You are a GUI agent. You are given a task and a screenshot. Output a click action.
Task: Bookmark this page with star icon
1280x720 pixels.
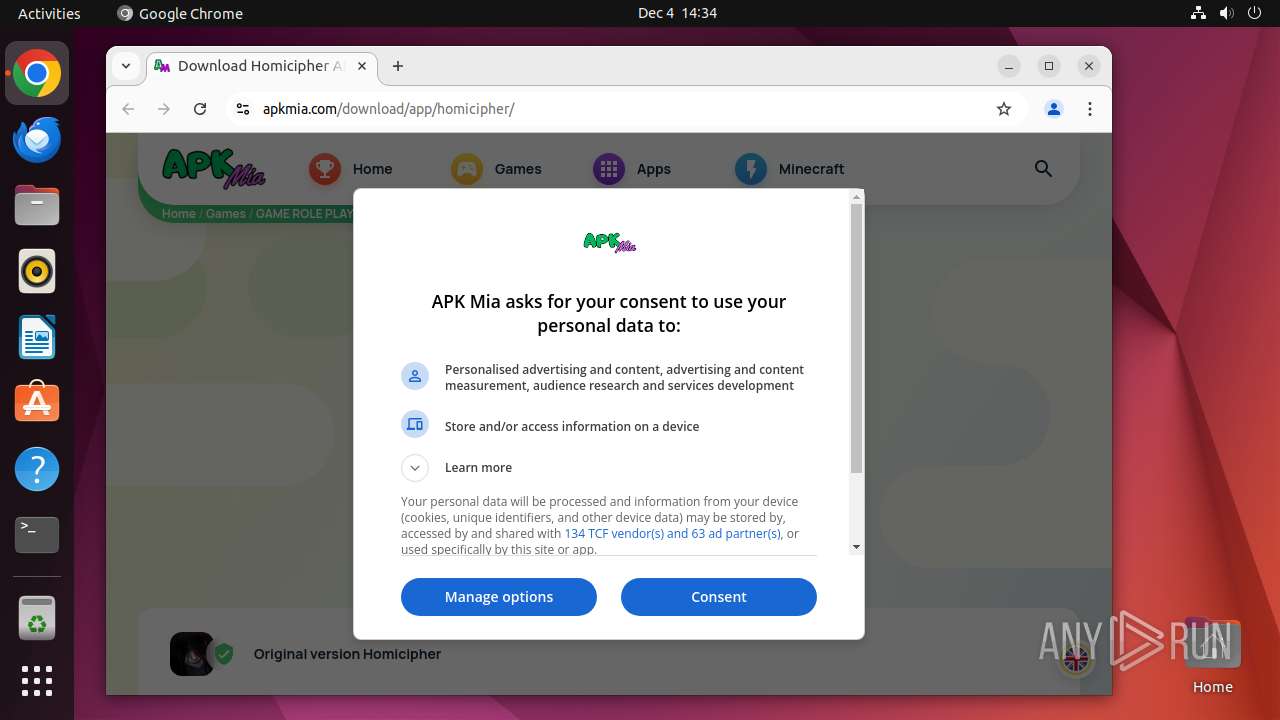pos(1004,109)
